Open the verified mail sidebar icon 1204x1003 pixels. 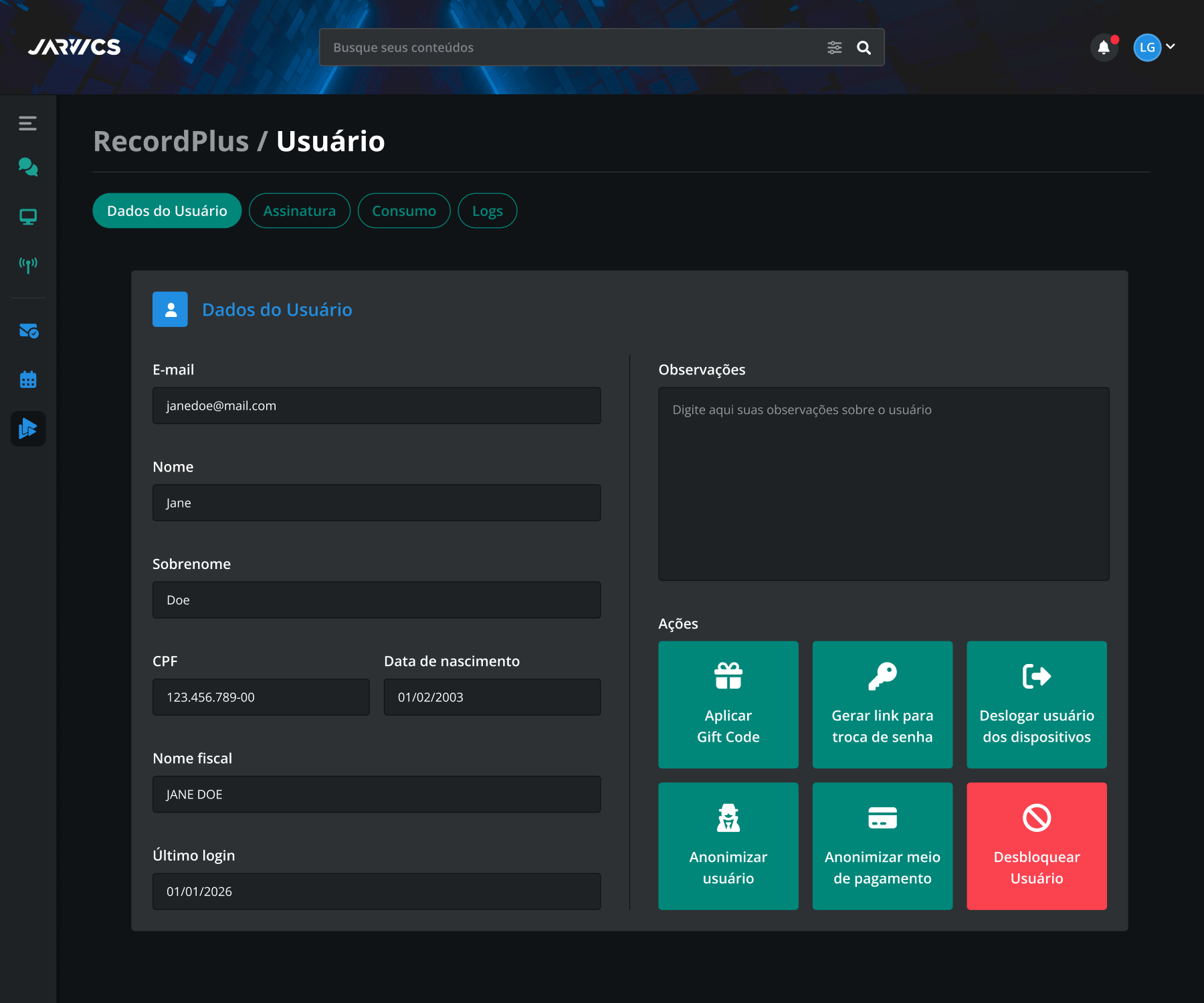(28, 330)
